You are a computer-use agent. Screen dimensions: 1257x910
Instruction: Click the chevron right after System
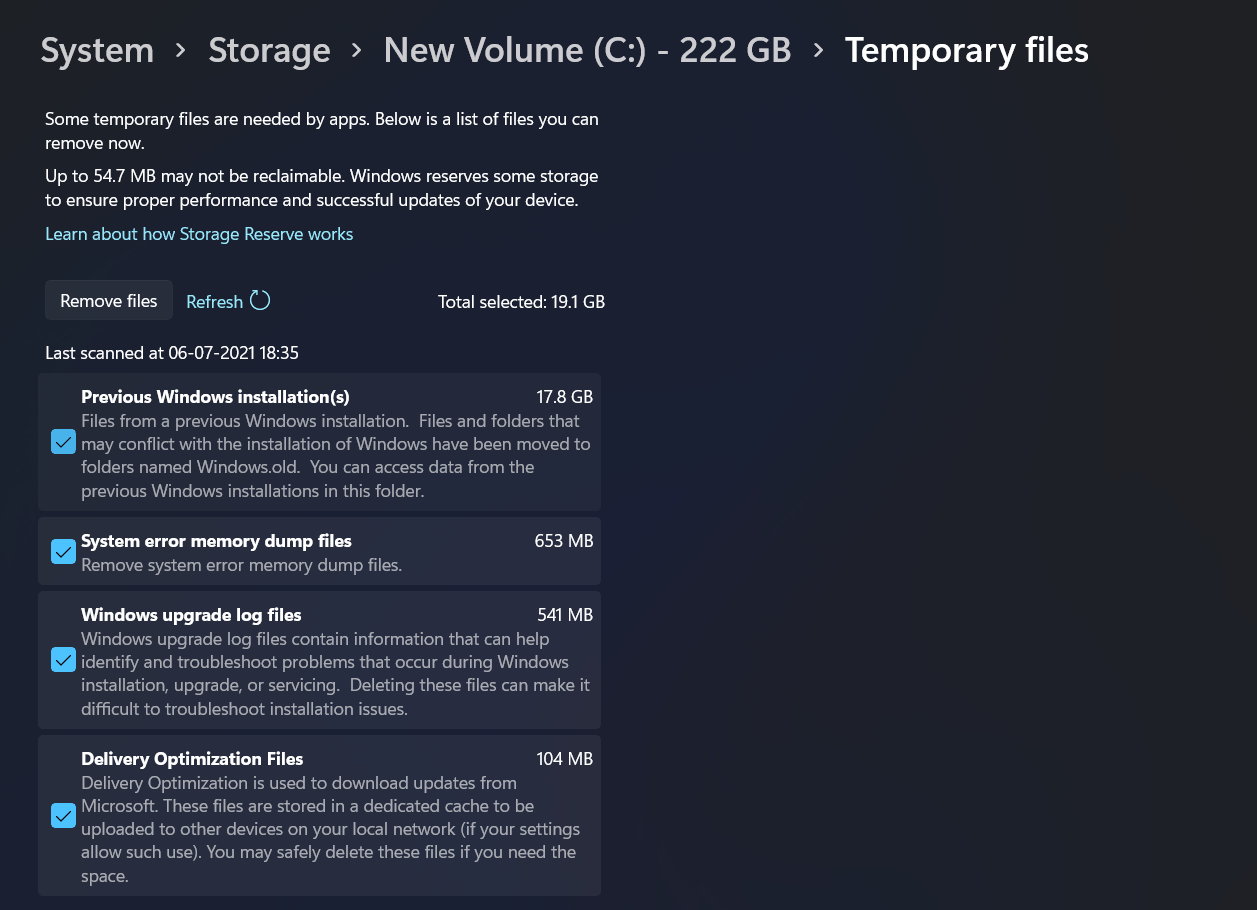click(x=181, y=50)
